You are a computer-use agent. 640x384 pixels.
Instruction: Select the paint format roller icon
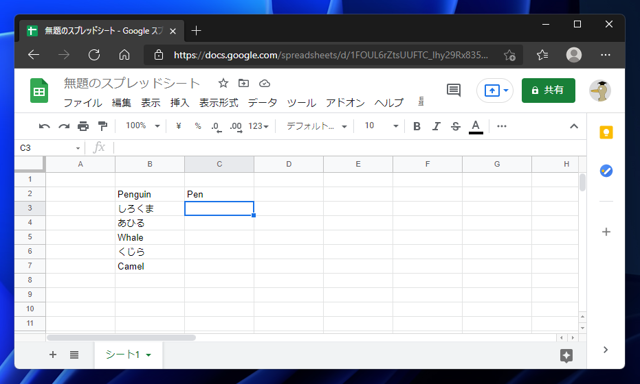click(102, 126)
